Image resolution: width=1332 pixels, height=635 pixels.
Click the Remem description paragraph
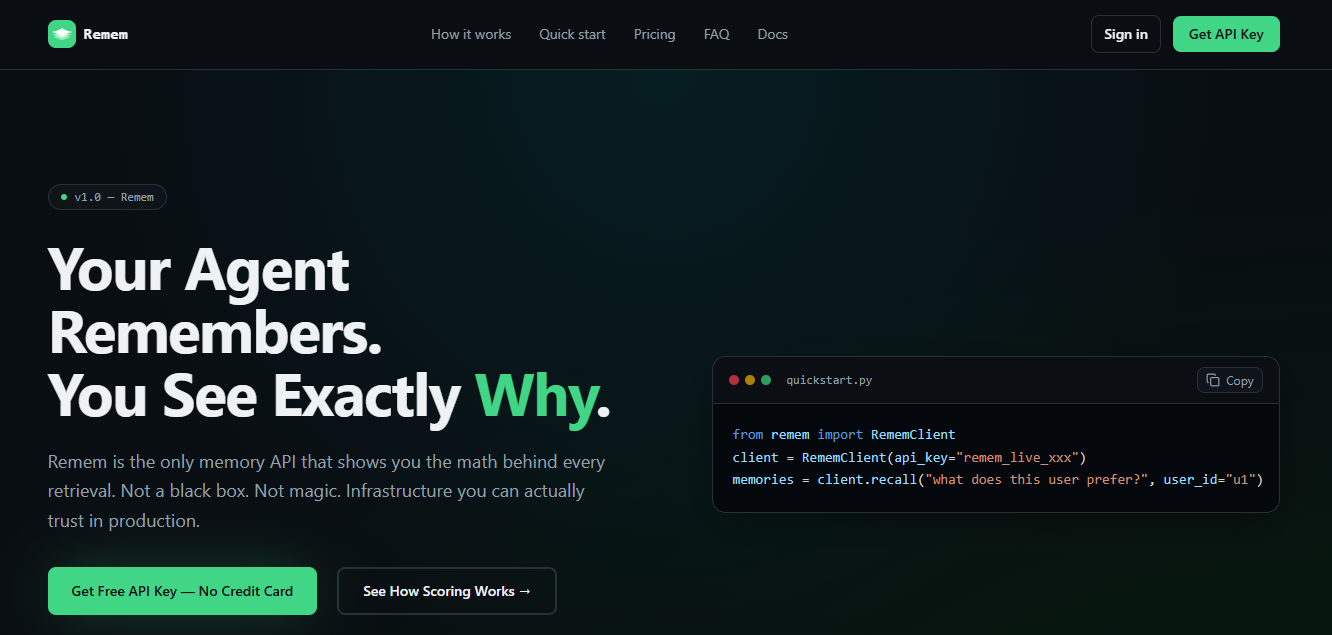coord(327,491)
